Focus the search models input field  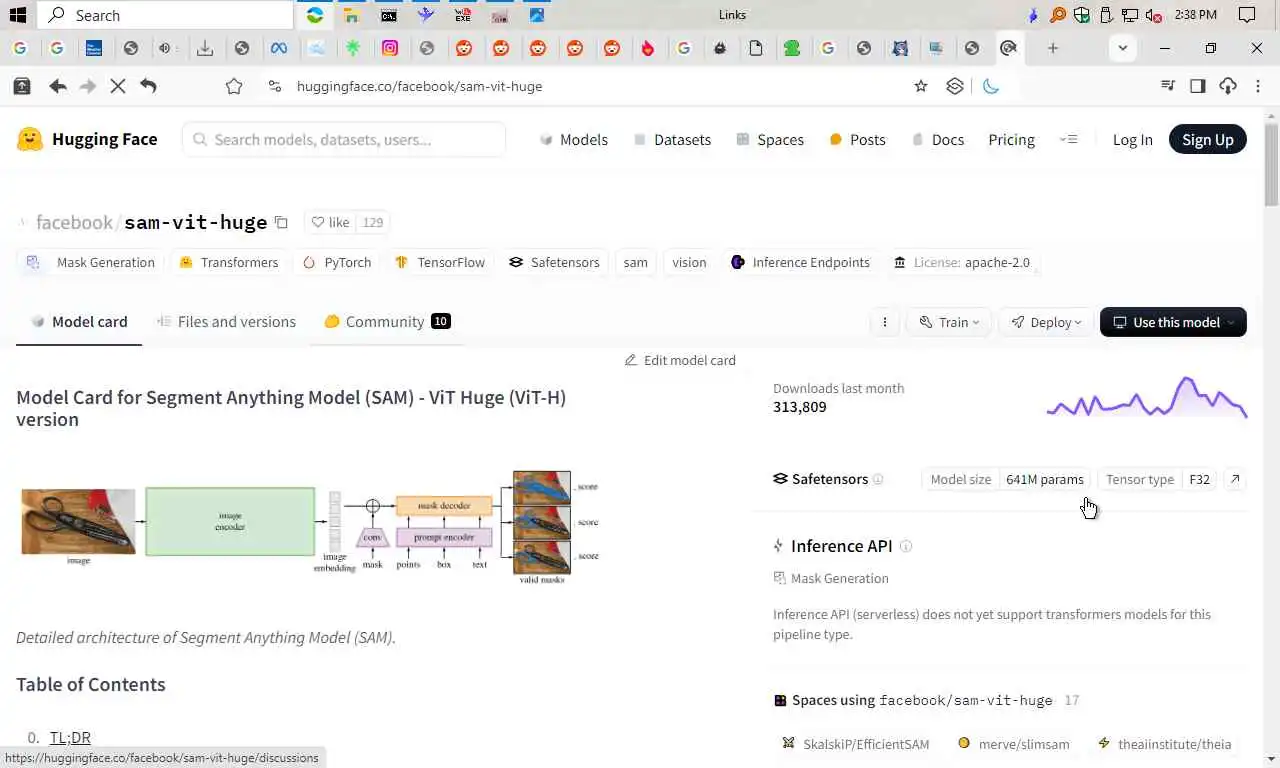click(344, 139)
